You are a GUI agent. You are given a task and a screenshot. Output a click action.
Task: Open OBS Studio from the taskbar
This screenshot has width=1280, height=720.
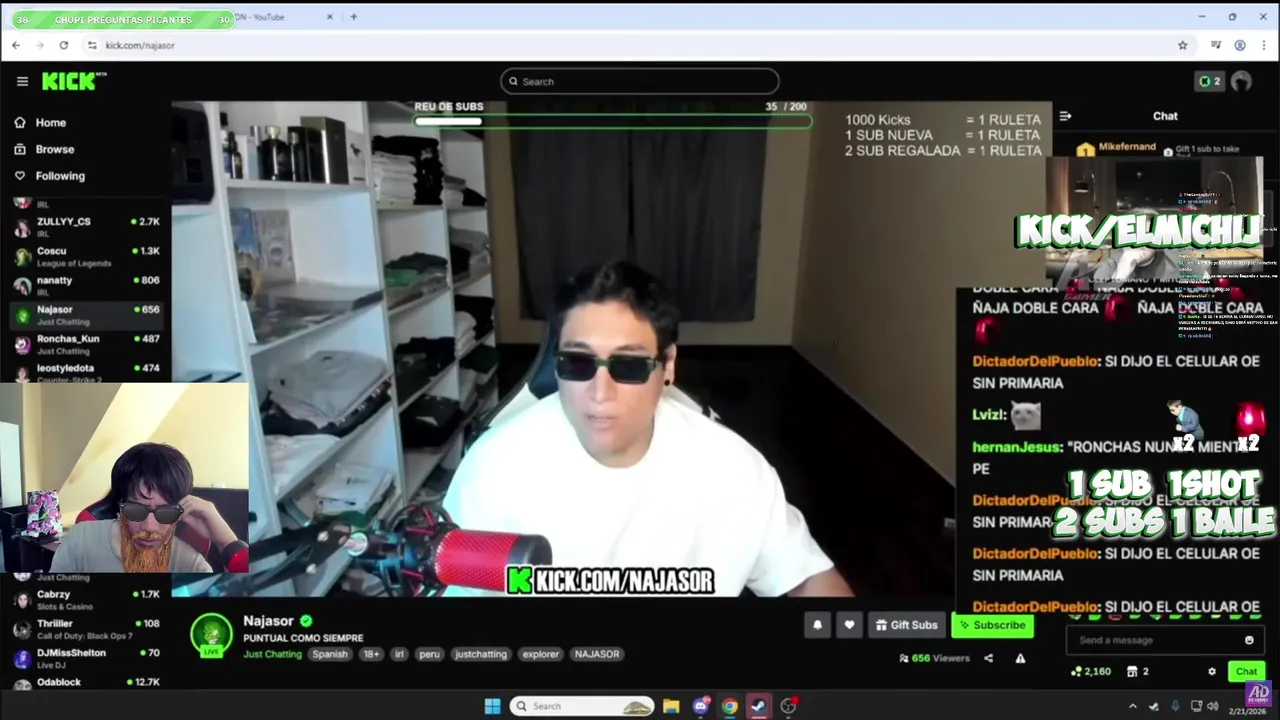point(788,706)
